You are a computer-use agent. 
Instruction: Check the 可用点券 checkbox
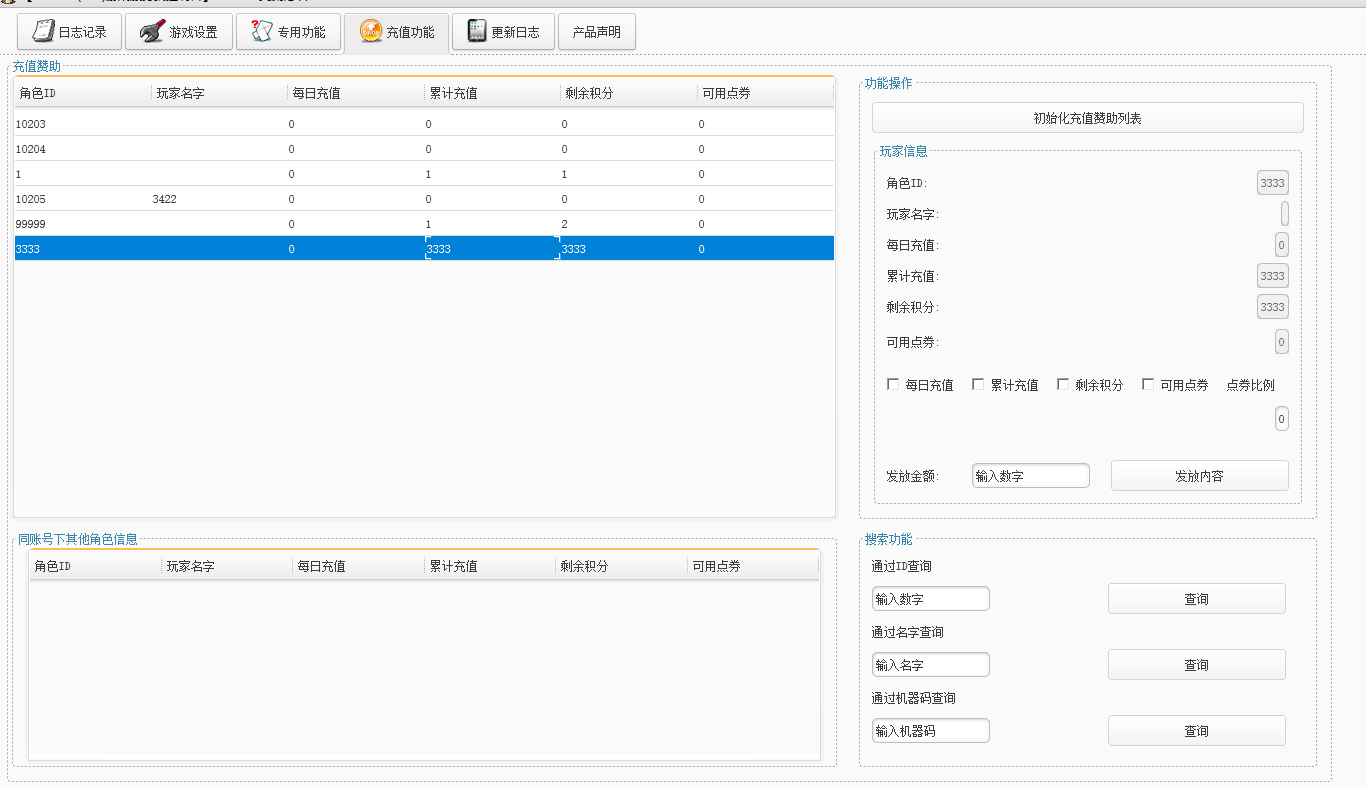point(1148,384)
